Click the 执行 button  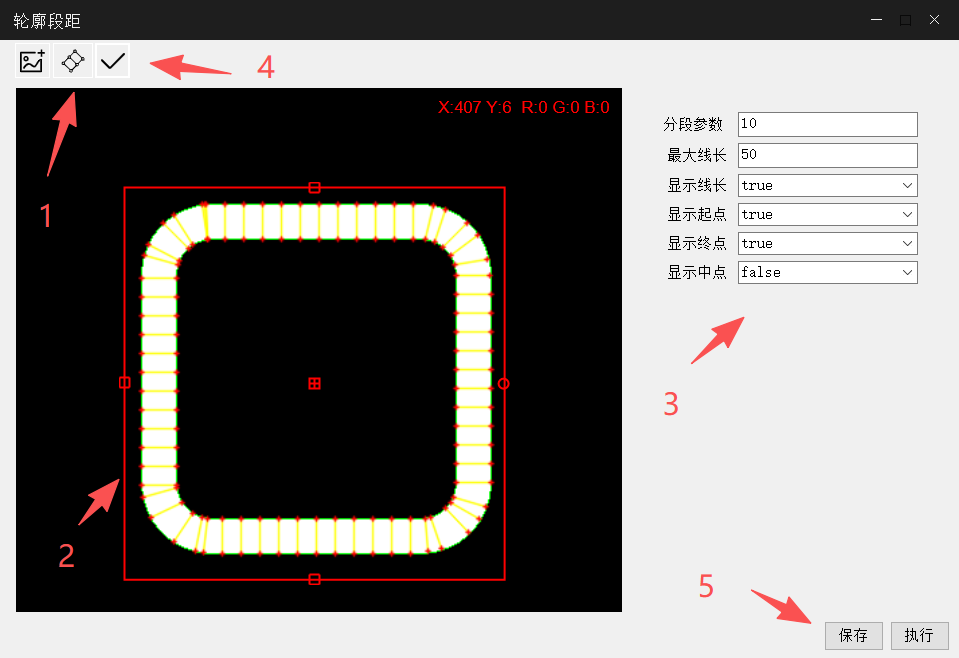click(919, 635)
